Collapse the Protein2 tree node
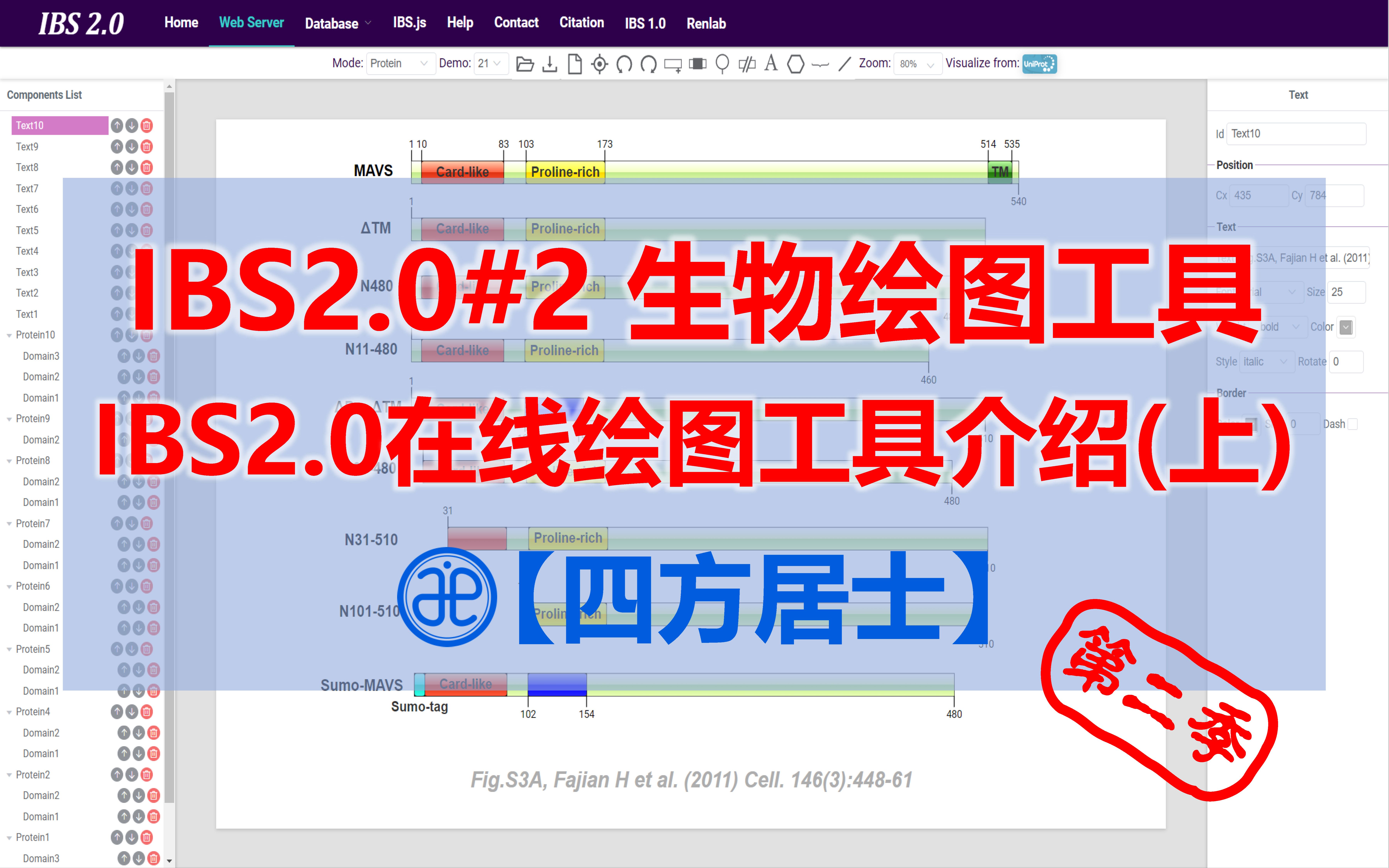Image resolution: width=1389 pixels, height=868 pixels. [9, 775]
